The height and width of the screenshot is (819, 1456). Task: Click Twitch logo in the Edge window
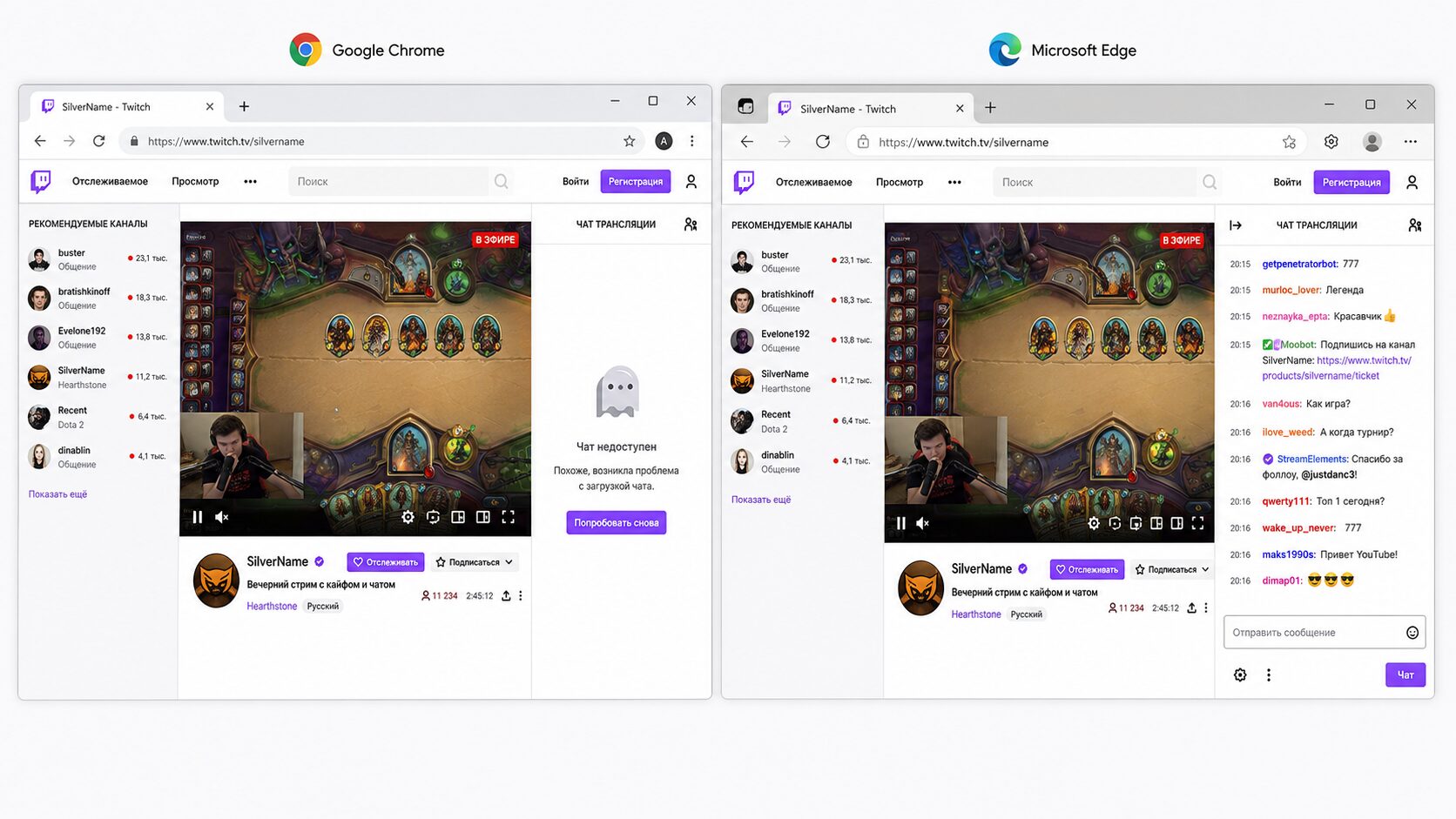point(745,182)
